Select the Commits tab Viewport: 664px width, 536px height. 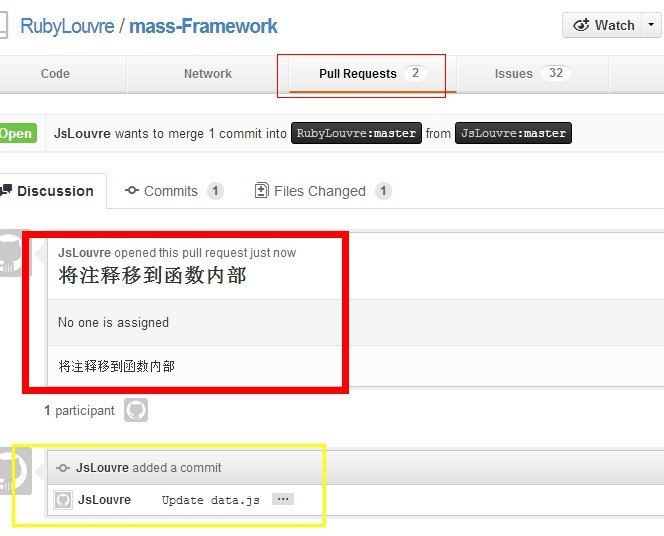click(174, 191)
